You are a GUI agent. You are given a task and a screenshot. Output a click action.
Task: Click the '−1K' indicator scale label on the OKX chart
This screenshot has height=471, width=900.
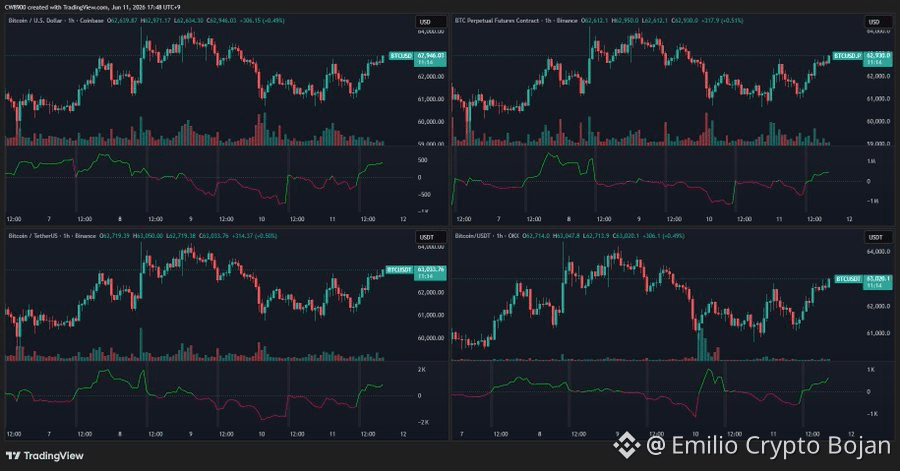pos(871,414)
